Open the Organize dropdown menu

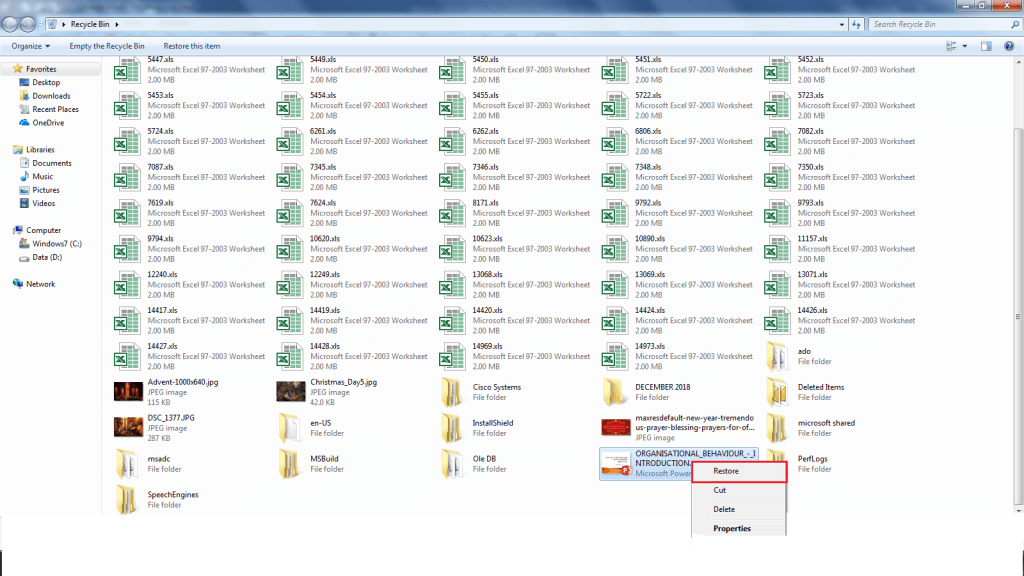pos(30,45)
